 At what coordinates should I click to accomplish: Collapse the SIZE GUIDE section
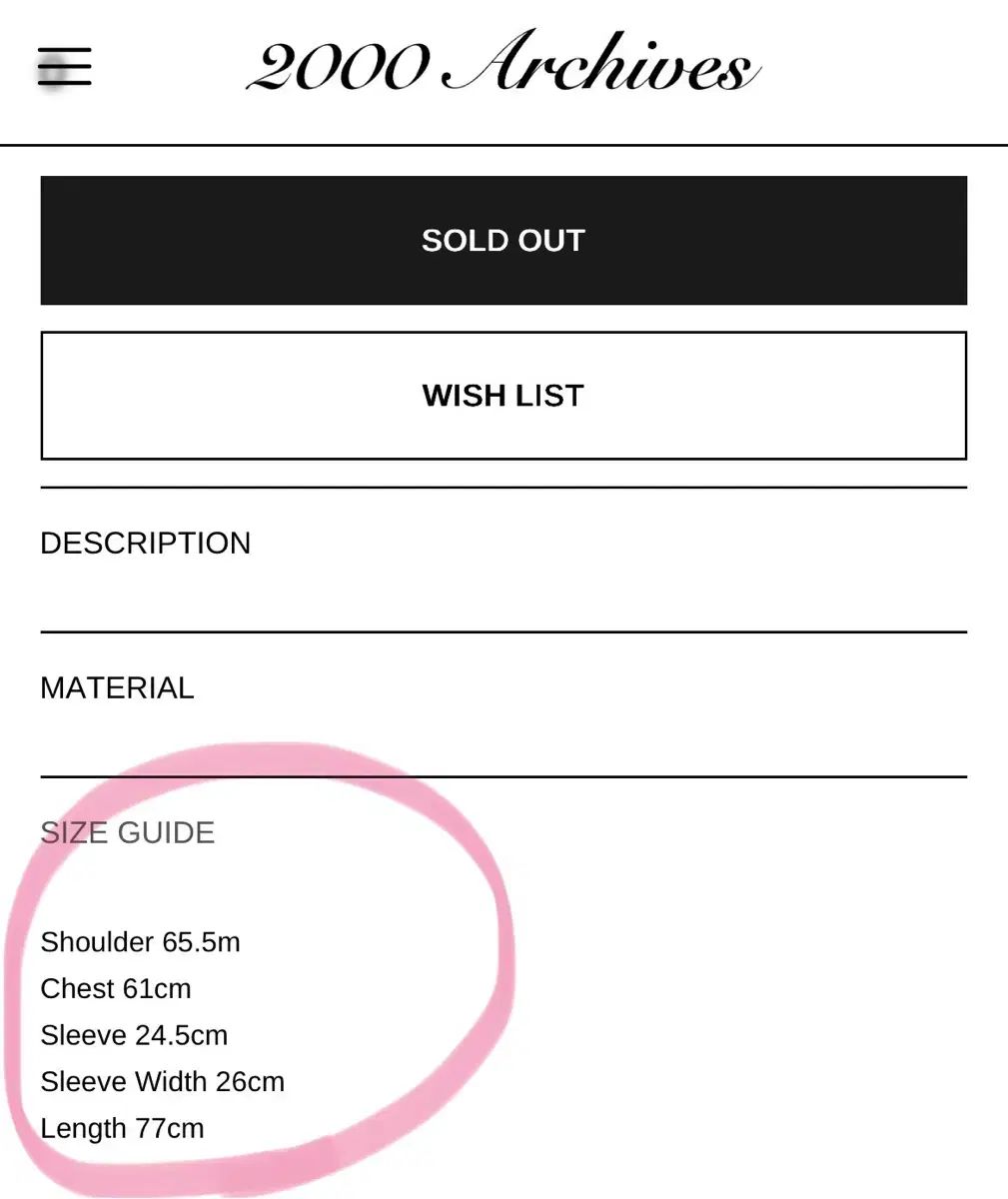pyautogui.click(x=128, y=833)
